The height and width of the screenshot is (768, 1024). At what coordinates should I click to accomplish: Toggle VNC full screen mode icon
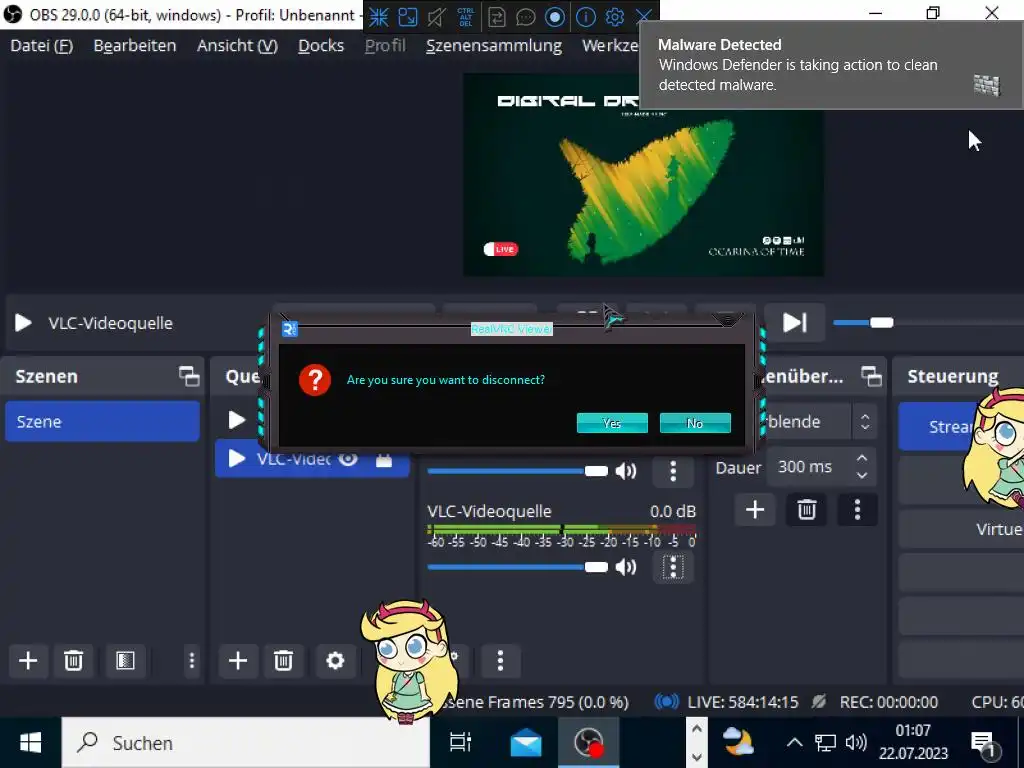coord(379,17)
